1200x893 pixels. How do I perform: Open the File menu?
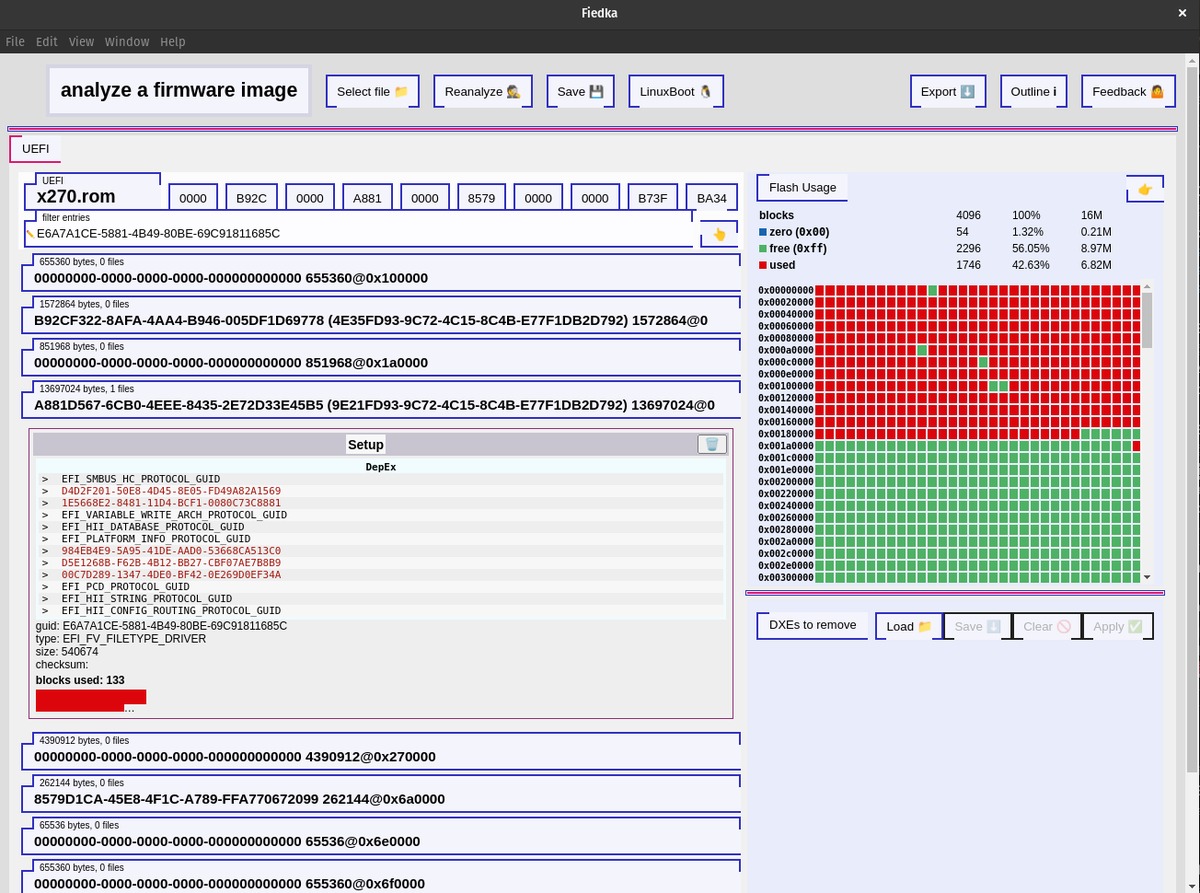tap(15, 42)
